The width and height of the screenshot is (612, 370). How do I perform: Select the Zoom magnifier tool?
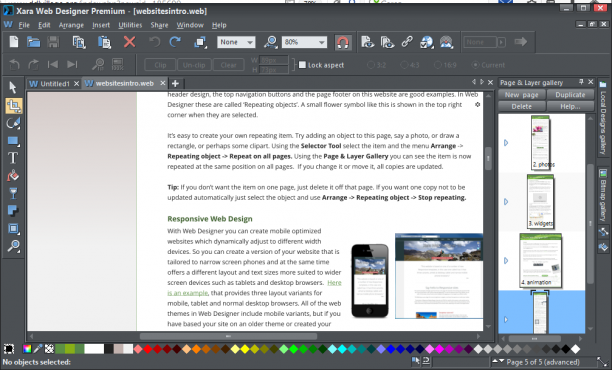point(14,246)
